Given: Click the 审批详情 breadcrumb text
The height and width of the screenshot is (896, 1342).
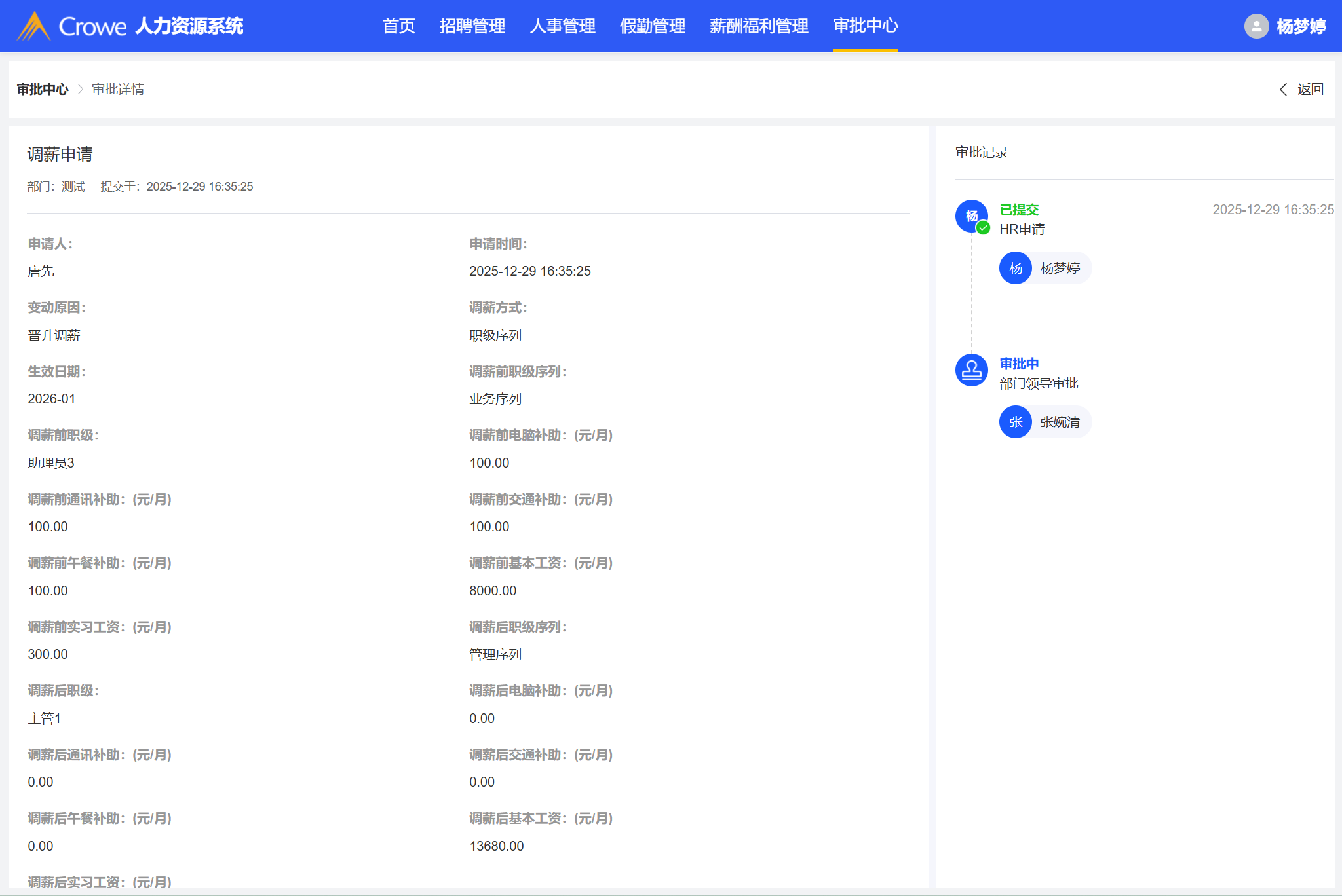Looking at the screenshot, I should [118, 90].
